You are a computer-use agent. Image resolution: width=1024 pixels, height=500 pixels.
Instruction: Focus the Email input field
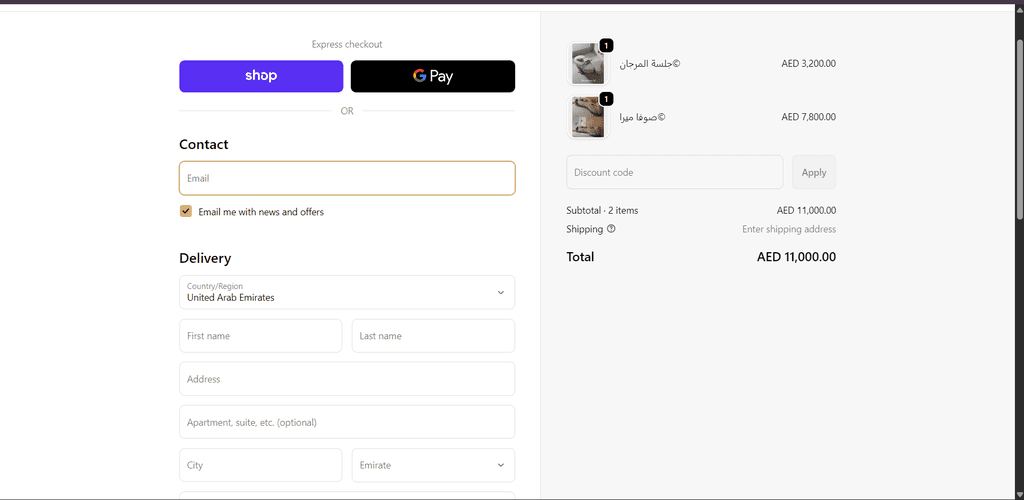coord(347,178)
